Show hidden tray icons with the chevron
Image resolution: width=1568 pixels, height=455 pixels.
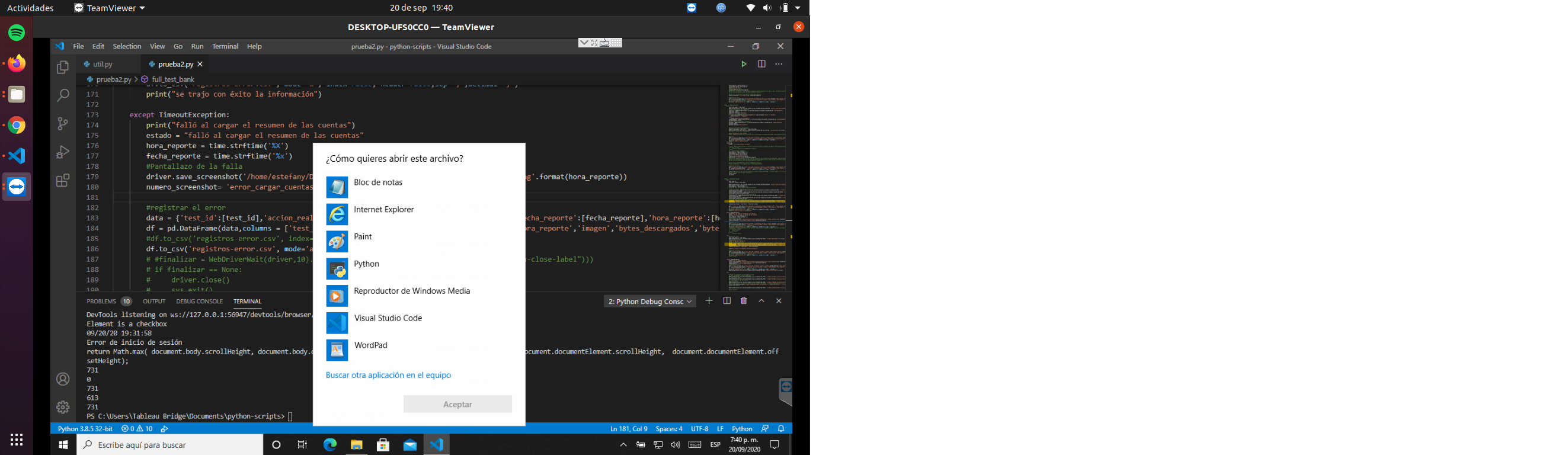point(623,446)
